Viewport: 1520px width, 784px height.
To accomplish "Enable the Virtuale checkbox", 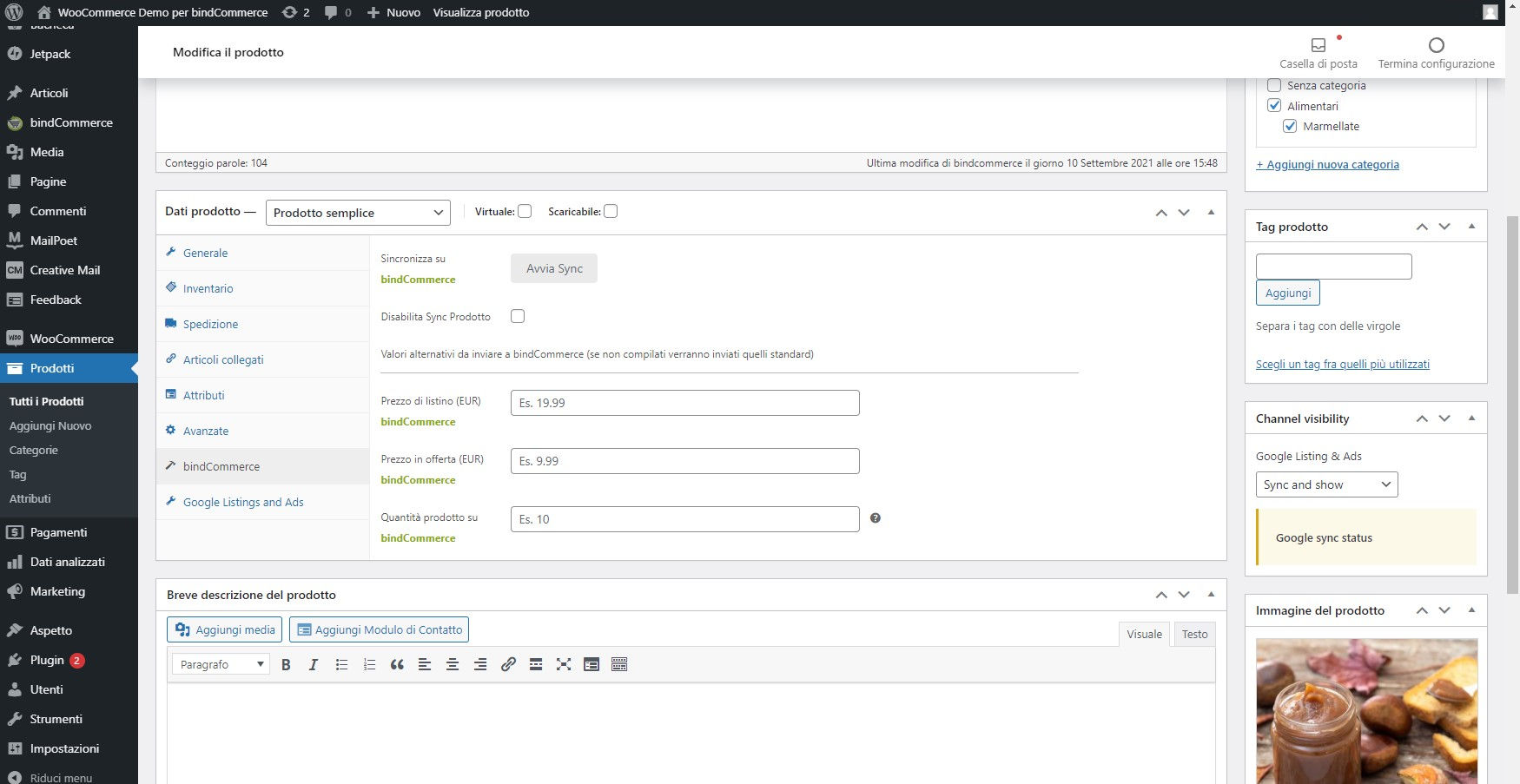I will [525, 212].
